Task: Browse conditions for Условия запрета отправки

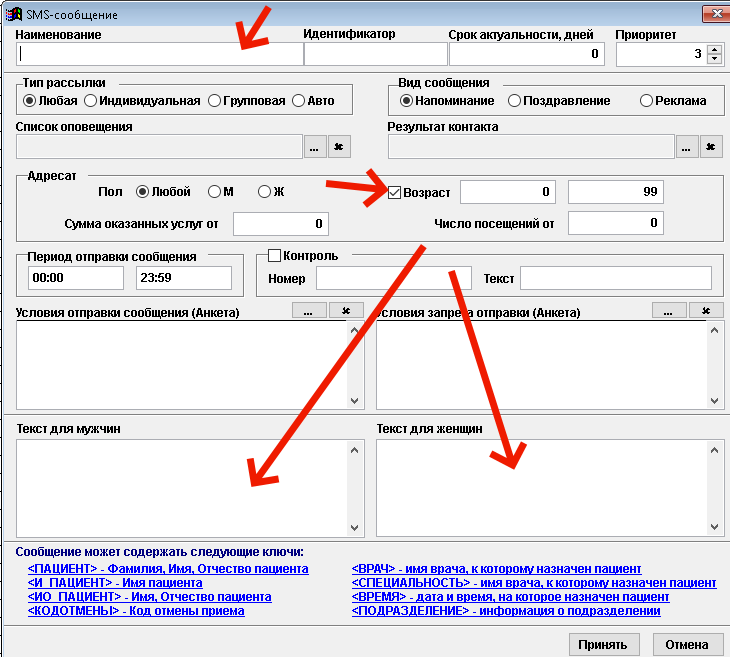Action: click(668, 311)
